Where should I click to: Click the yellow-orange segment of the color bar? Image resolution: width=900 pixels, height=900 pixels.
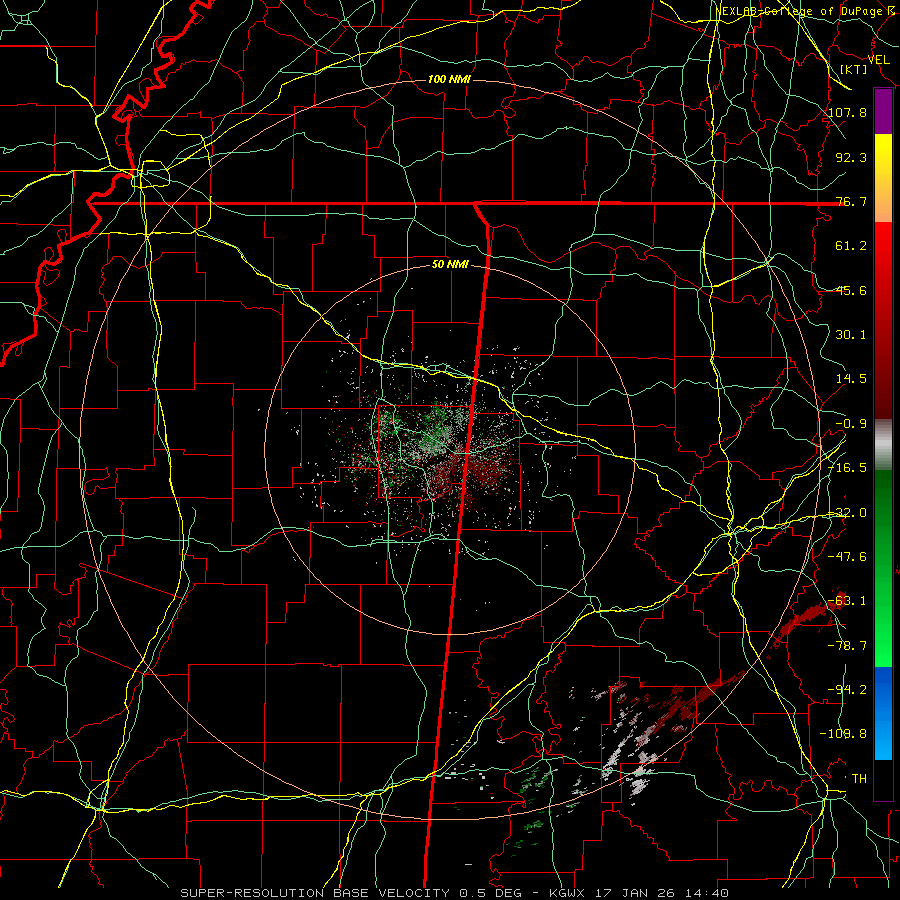point(883,178)
